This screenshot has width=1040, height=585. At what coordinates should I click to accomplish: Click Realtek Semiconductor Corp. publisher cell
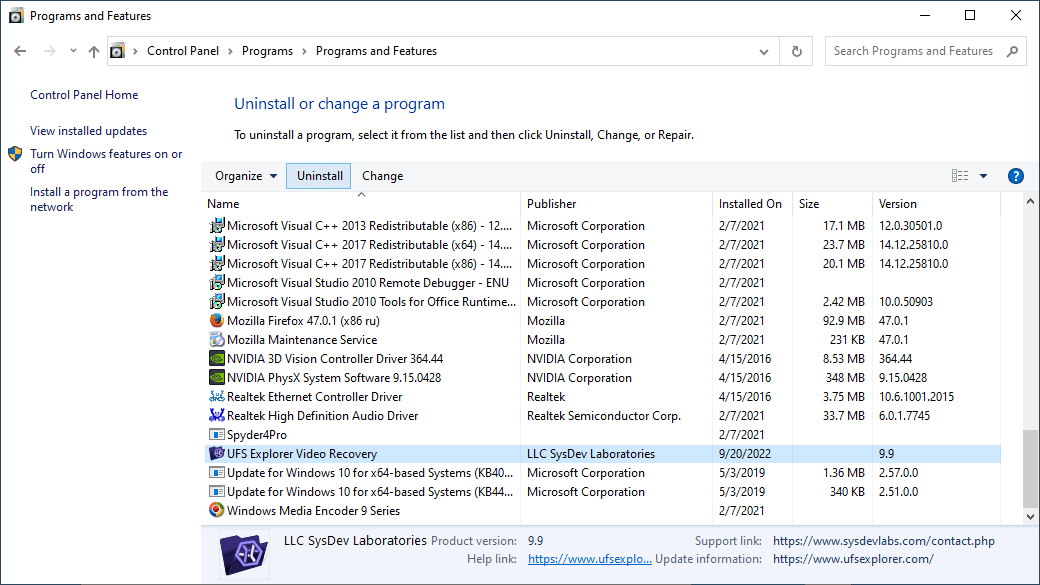[604, 416]
